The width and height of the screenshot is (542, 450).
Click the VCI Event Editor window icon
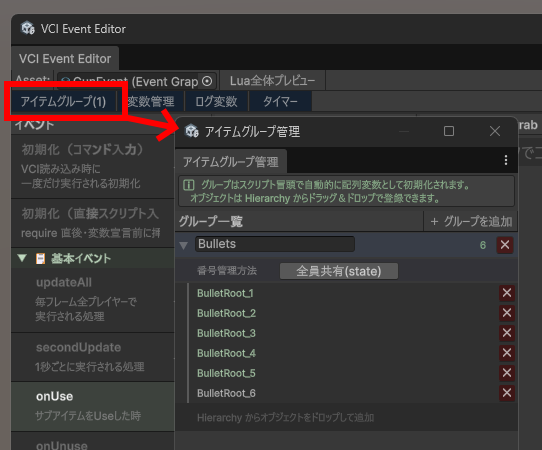point(27,28)
